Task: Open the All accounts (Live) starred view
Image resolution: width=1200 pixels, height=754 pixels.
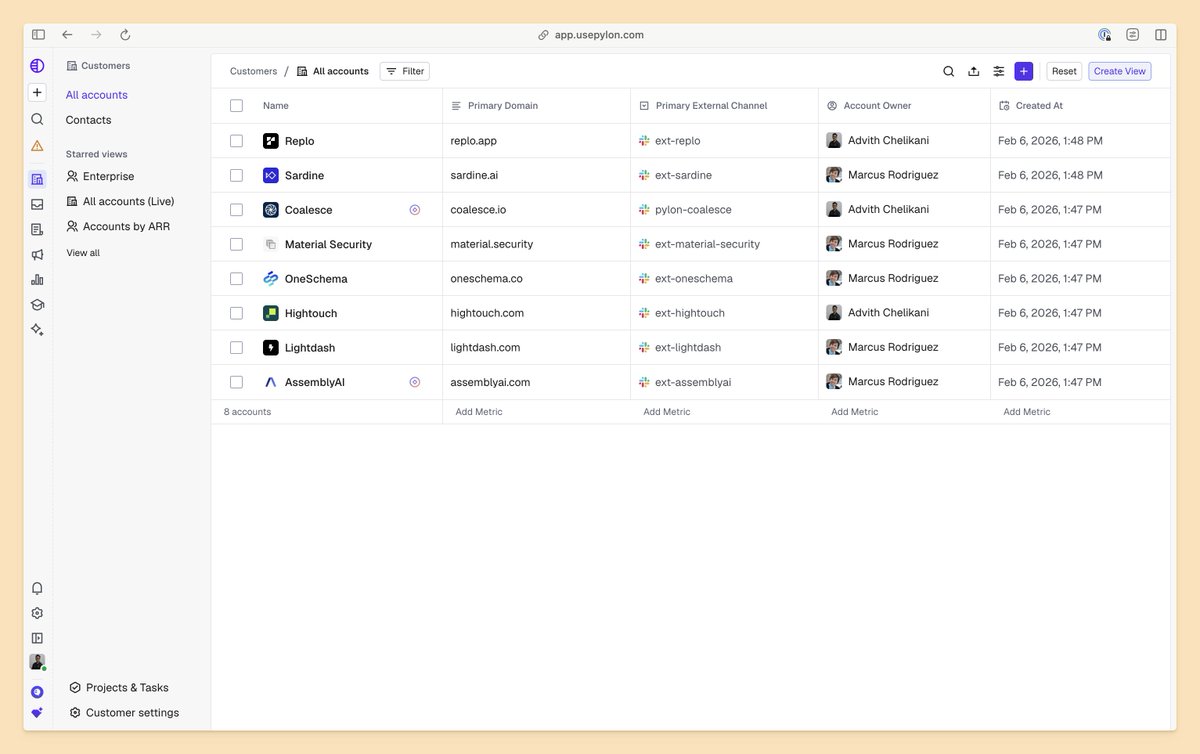Action: pos(120,201)
